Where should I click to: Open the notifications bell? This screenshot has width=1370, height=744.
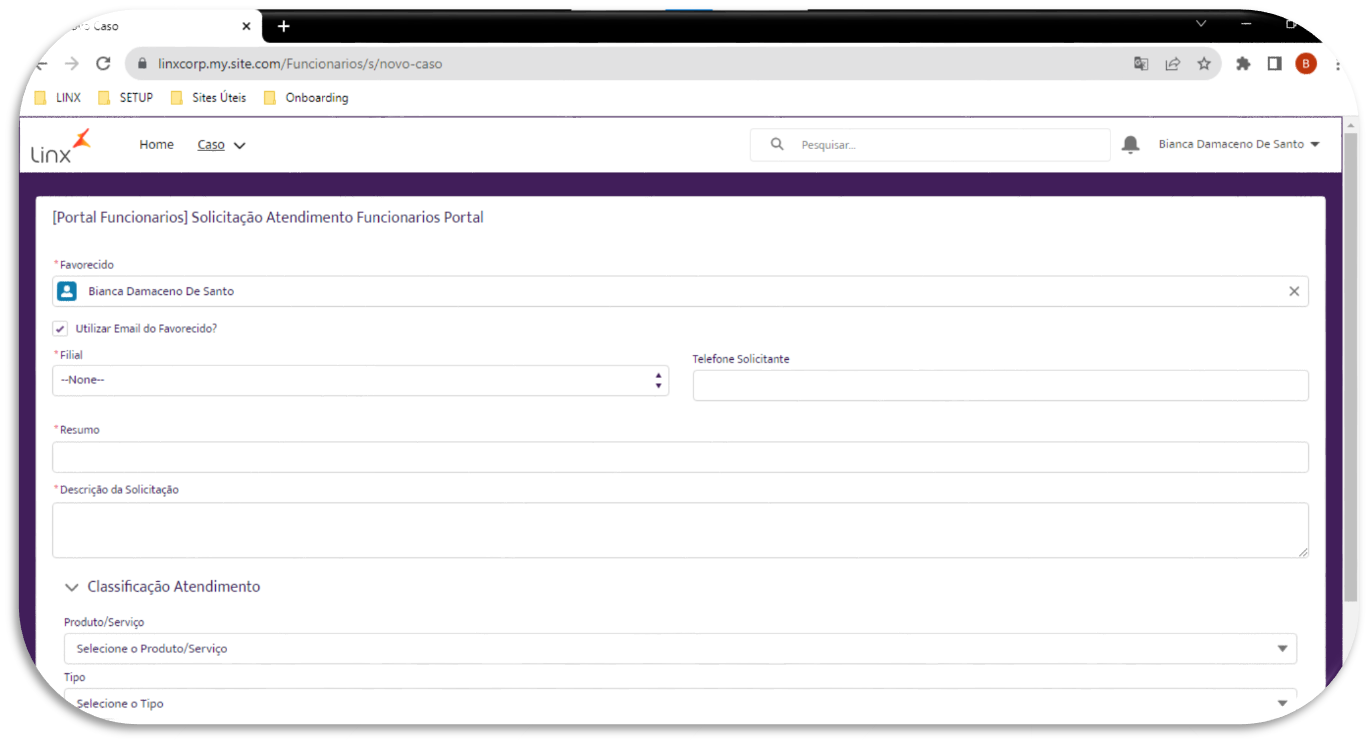pos(1130,145)
